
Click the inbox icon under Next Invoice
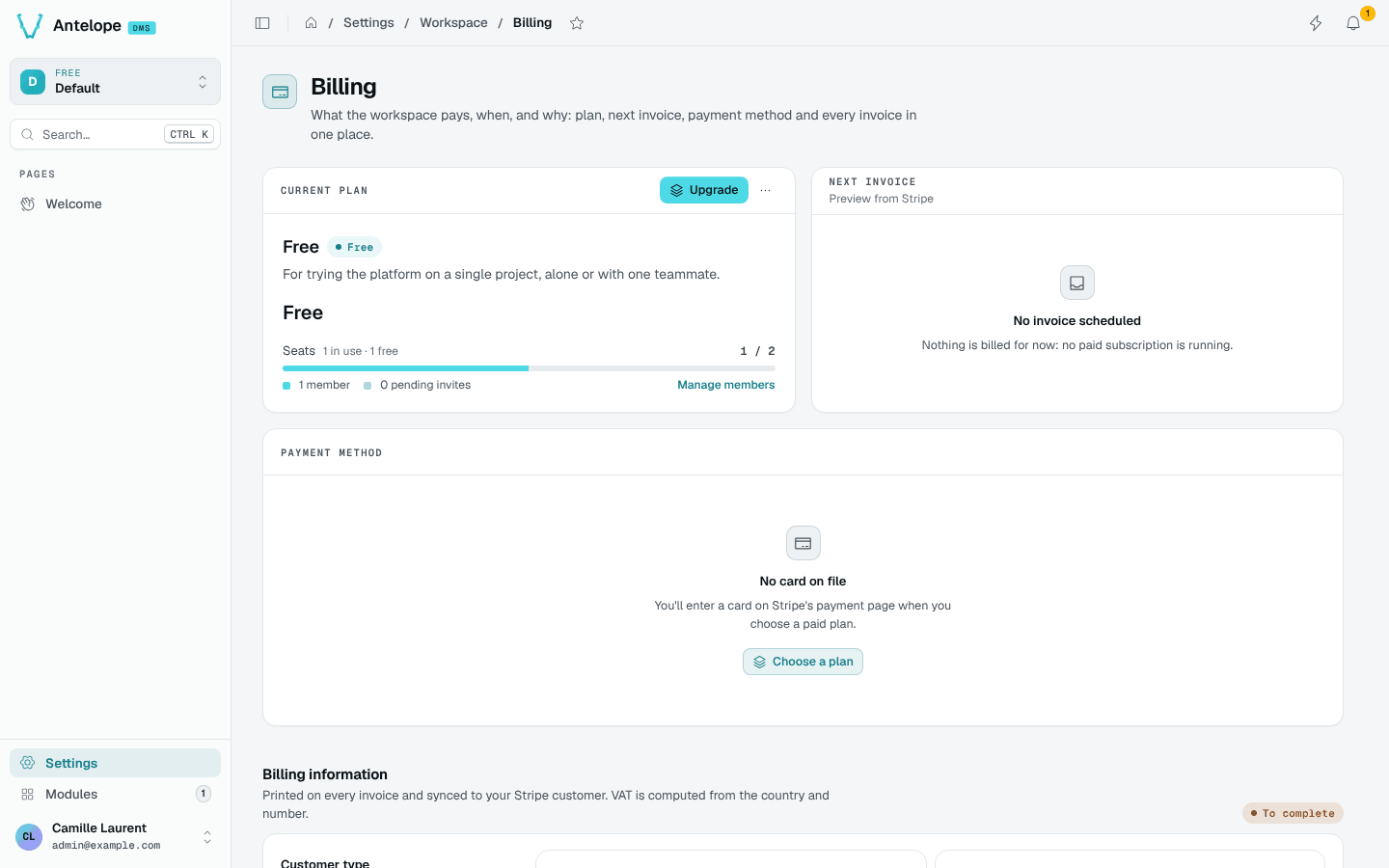point(1077,283)
